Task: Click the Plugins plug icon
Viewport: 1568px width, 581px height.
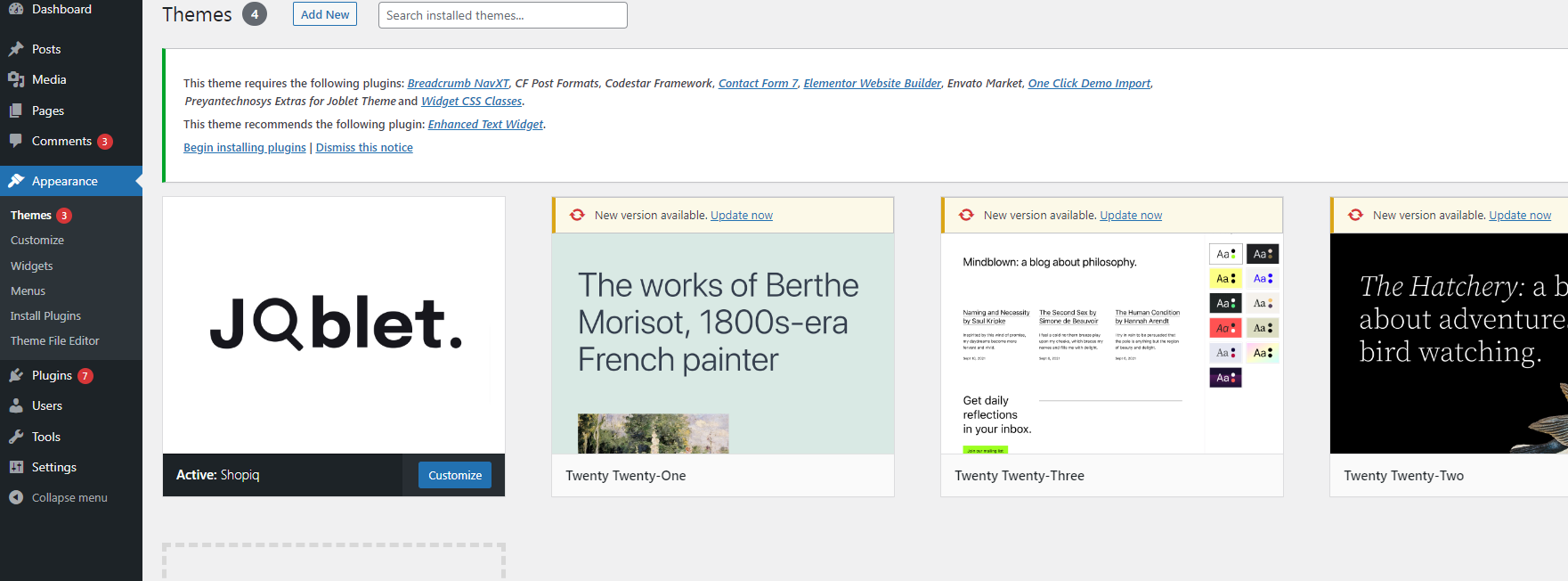Action: point(16,375)
